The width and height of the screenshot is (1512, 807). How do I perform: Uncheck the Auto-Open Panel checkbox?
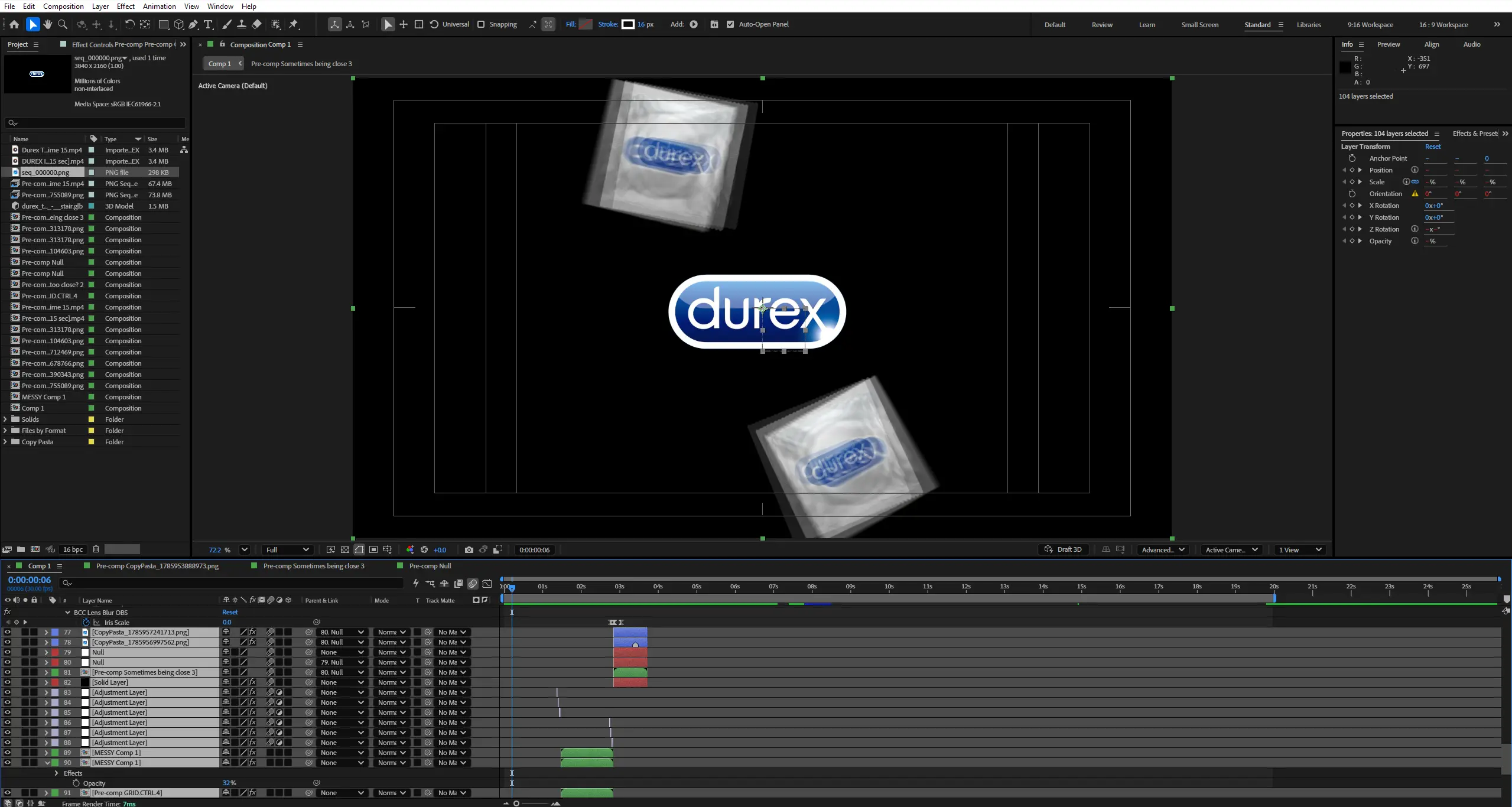pyautogui.click(x=730, y=24)
